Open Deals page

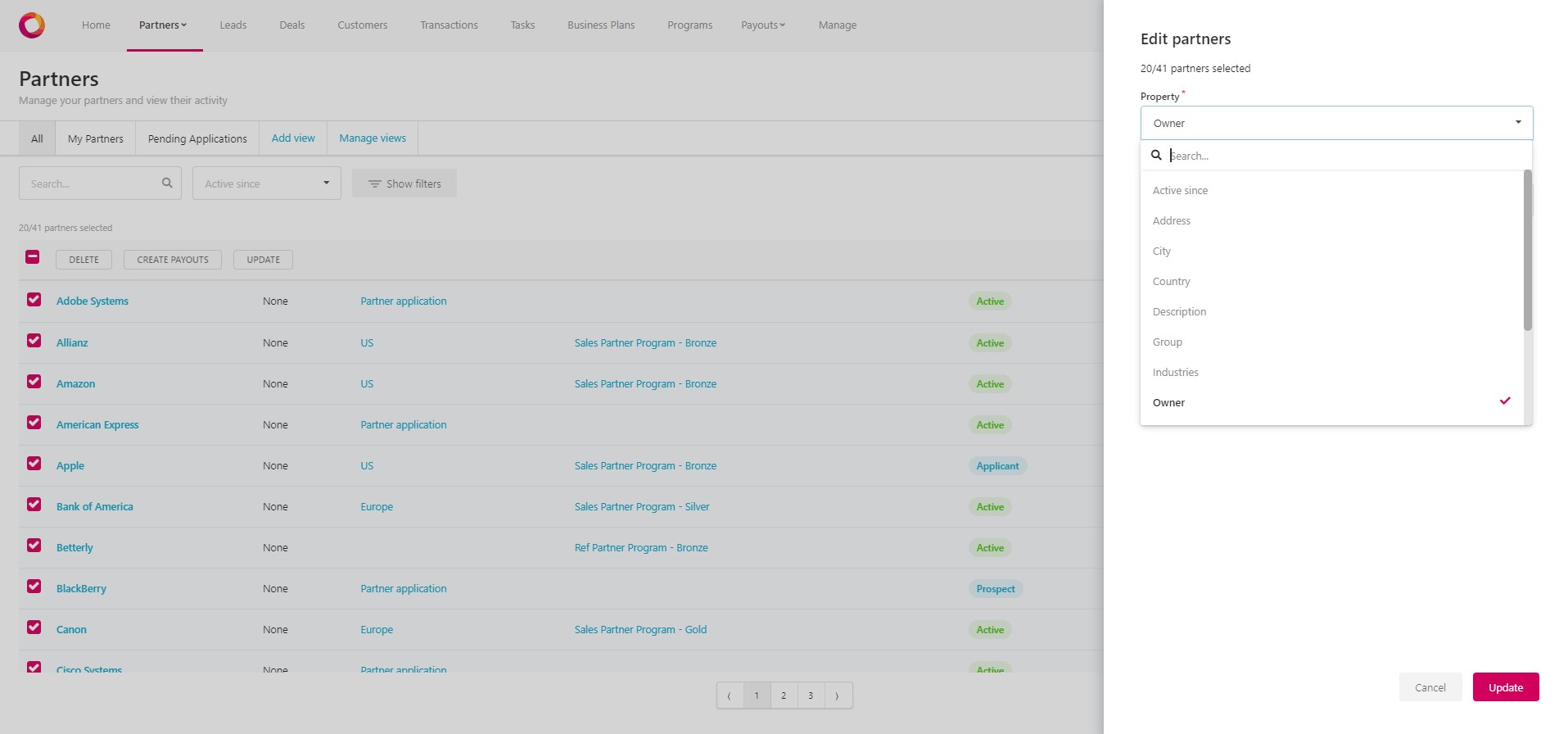(291, 25)
